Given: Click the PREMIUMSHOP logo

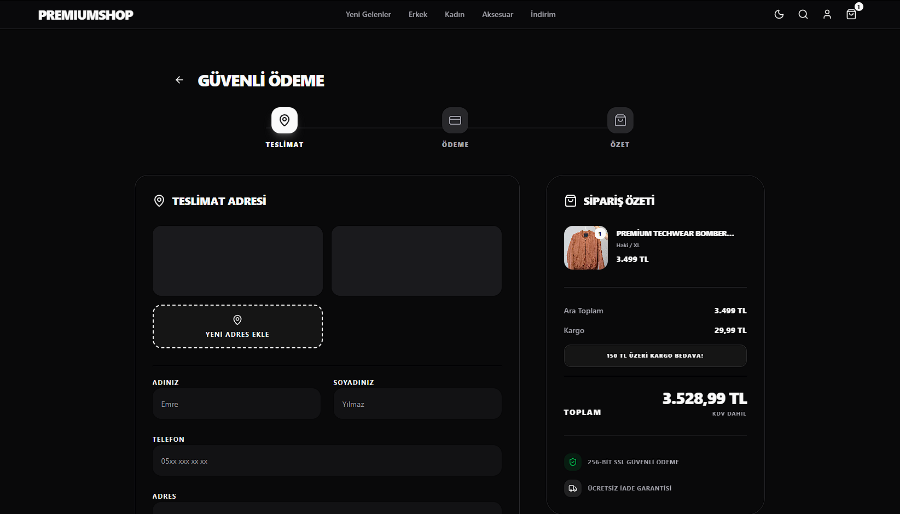Looking at the screenshot, I should 86,15.
